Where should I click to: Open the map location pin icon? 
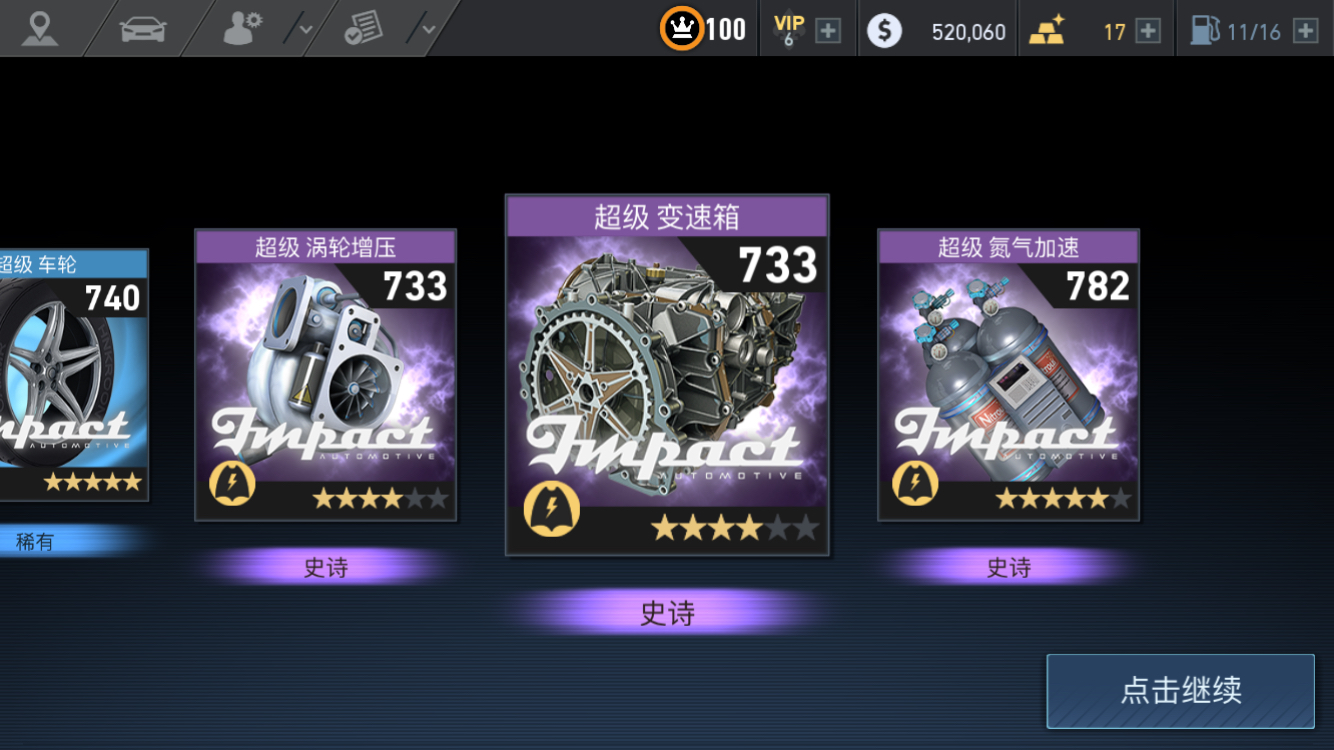tap(39, 28)
